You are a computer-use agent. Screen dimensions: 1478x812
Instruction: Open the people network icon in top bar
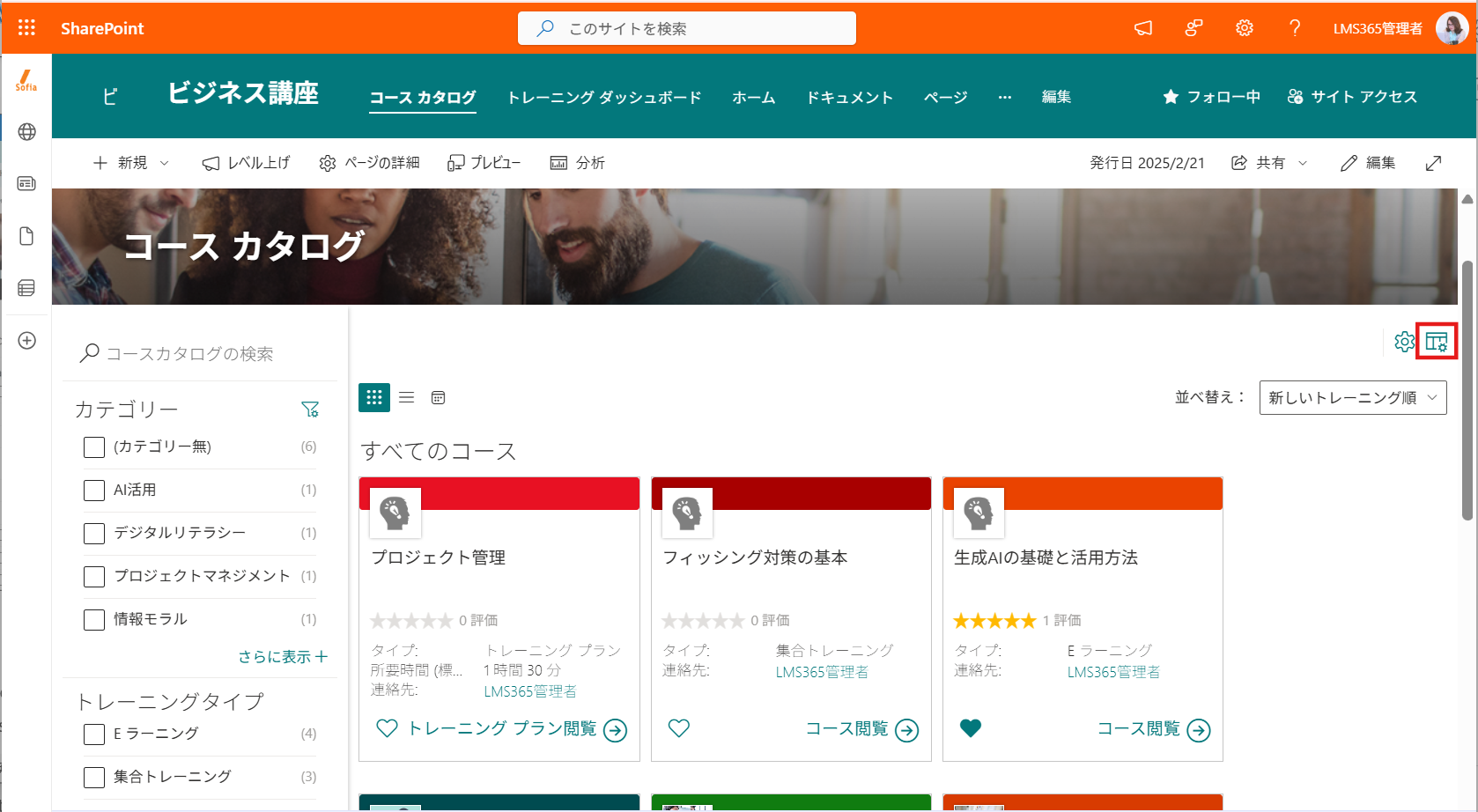point(1193,28)
